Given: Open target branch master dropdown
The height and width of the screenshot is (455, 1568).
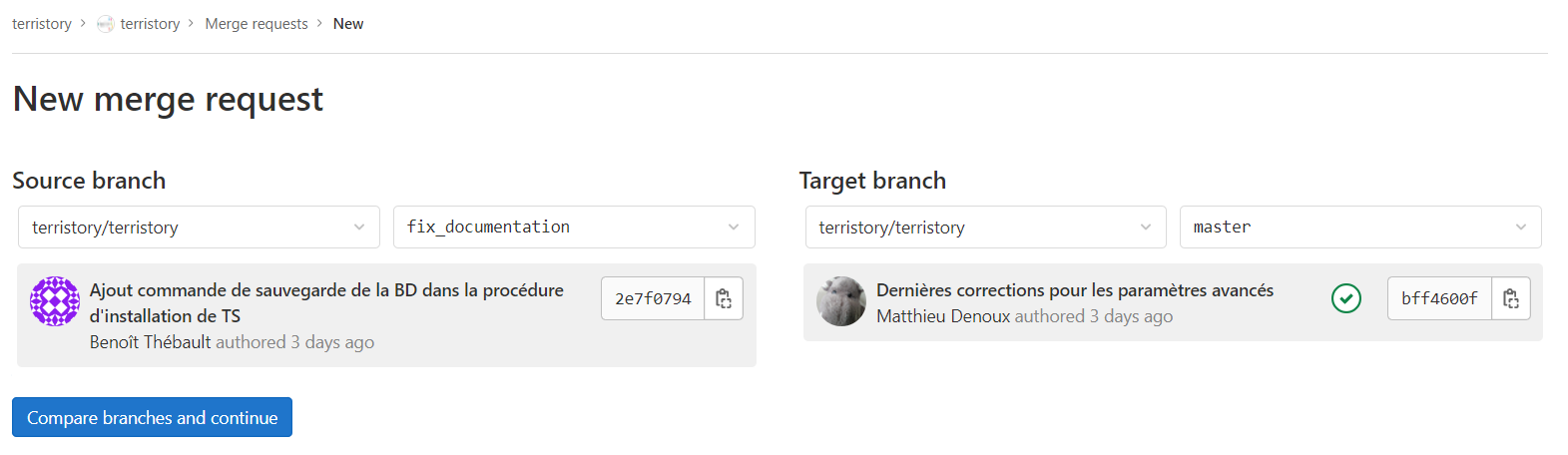Looking at the screenshot, I should tap(1360, 227).
